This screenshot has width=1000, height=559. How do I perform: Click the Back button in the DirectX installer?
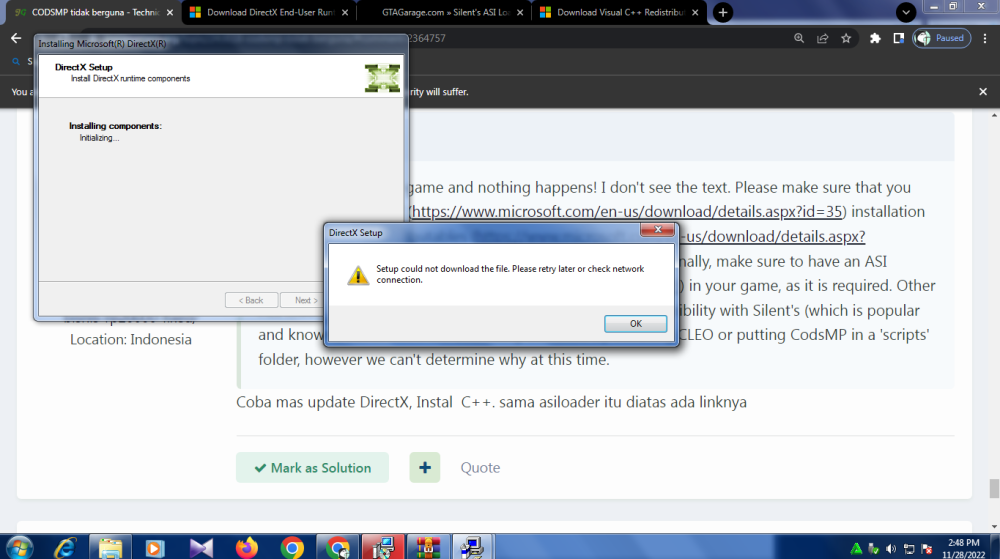click(x=251, y=300)
